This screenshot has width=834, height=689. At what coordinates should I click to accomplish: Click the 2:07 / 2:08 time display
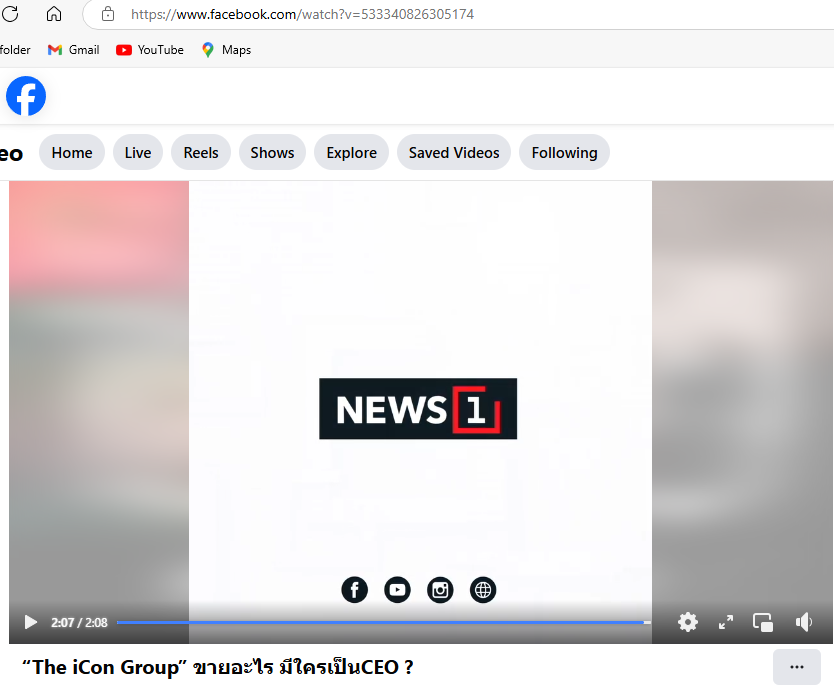pyautogui.click(x=79, y=622)
